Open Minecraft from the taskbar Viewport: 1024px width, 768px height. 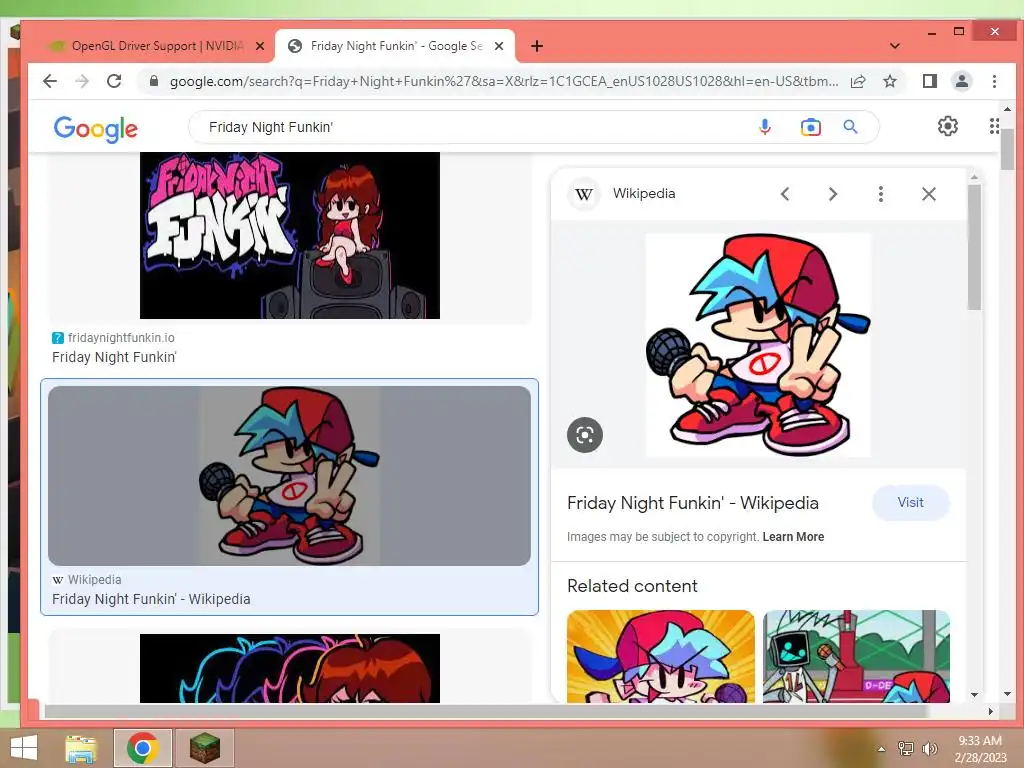pos(204,748)
